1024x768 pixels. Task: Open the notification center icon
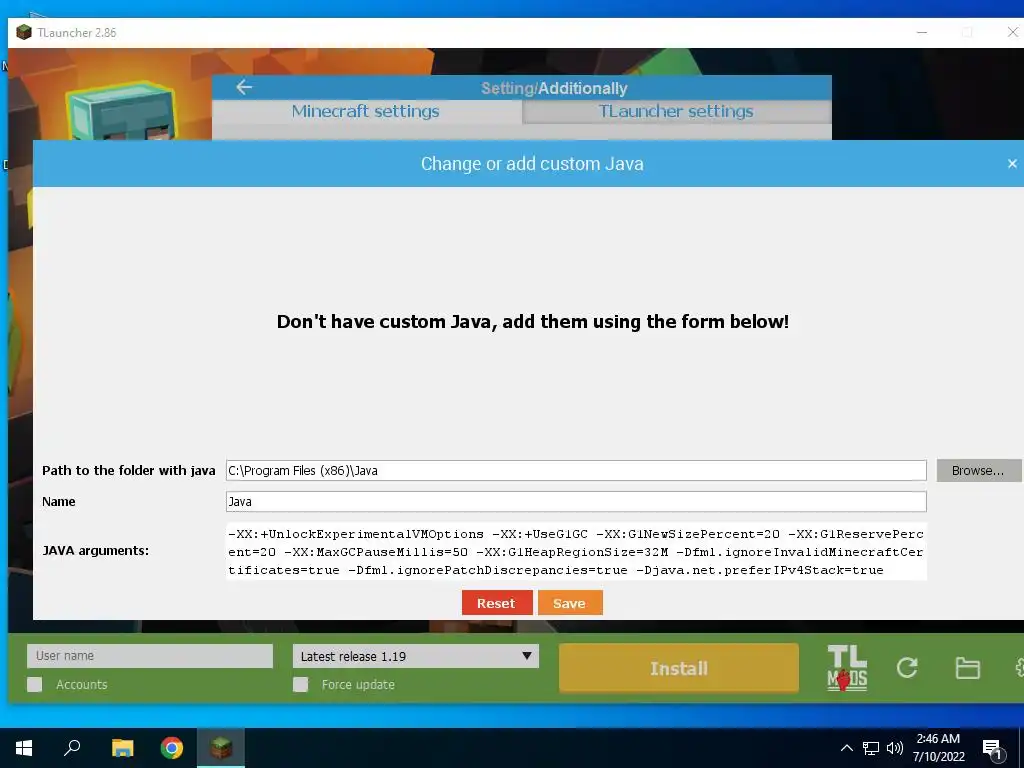993,750
